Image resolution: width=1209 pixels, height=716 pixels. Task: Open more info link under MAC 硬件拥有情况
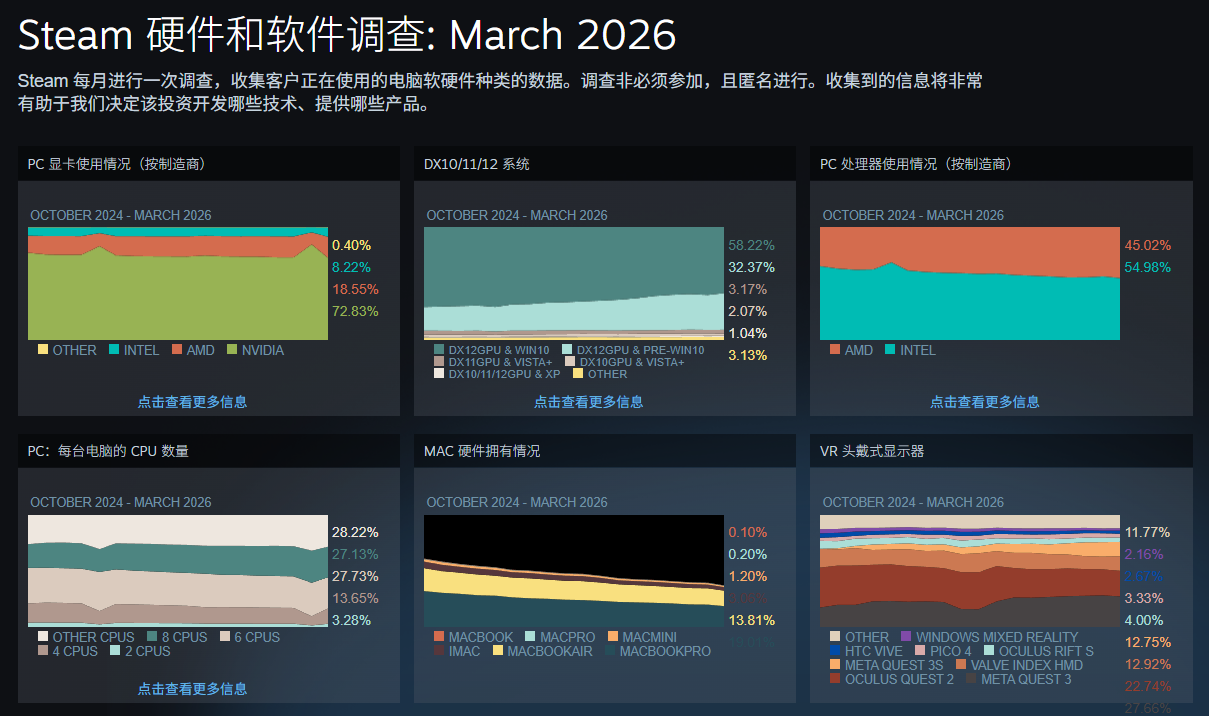pos(588,689)
